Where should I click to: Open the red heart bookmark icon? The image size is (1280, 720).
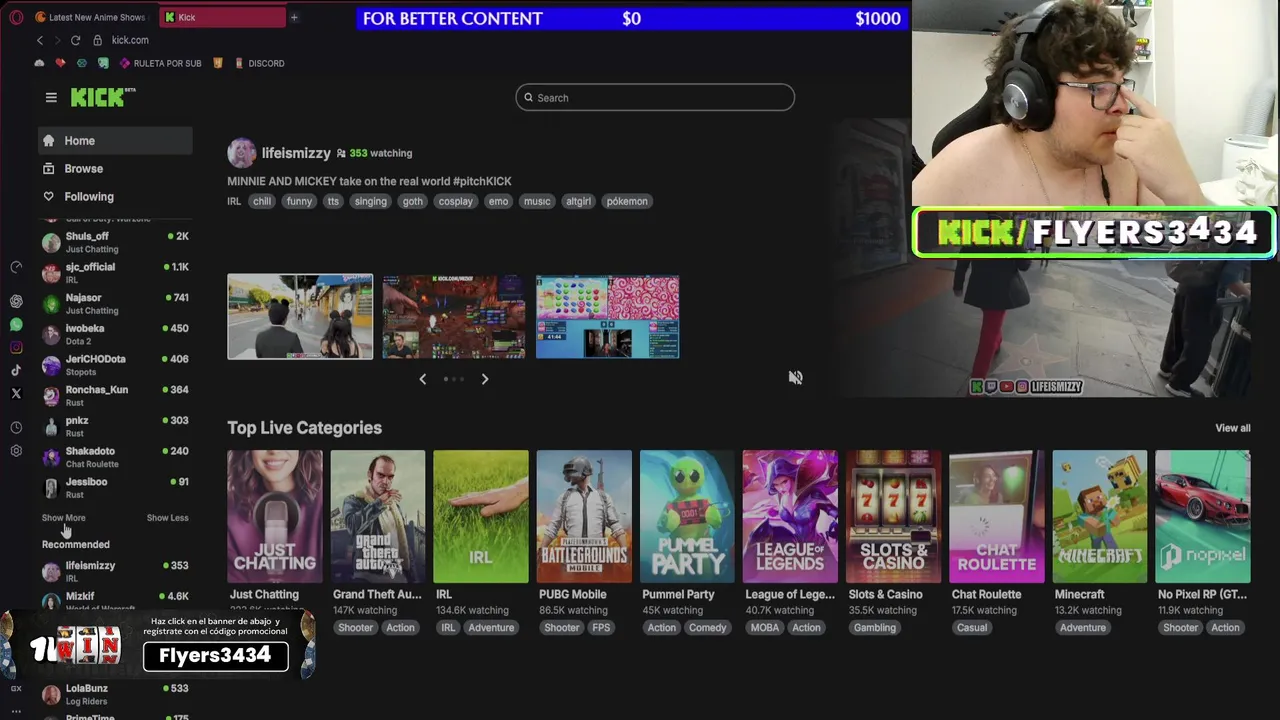click(x=60, y=63)
